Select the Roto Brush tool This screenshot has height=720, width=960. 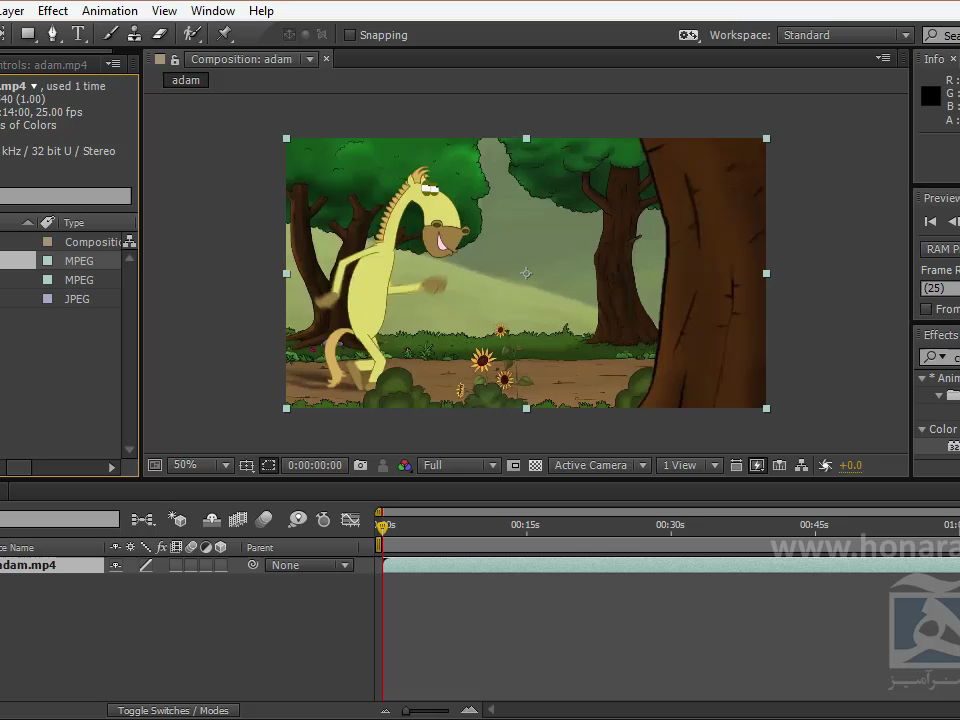pyautogui.click(x=192, y=34)
